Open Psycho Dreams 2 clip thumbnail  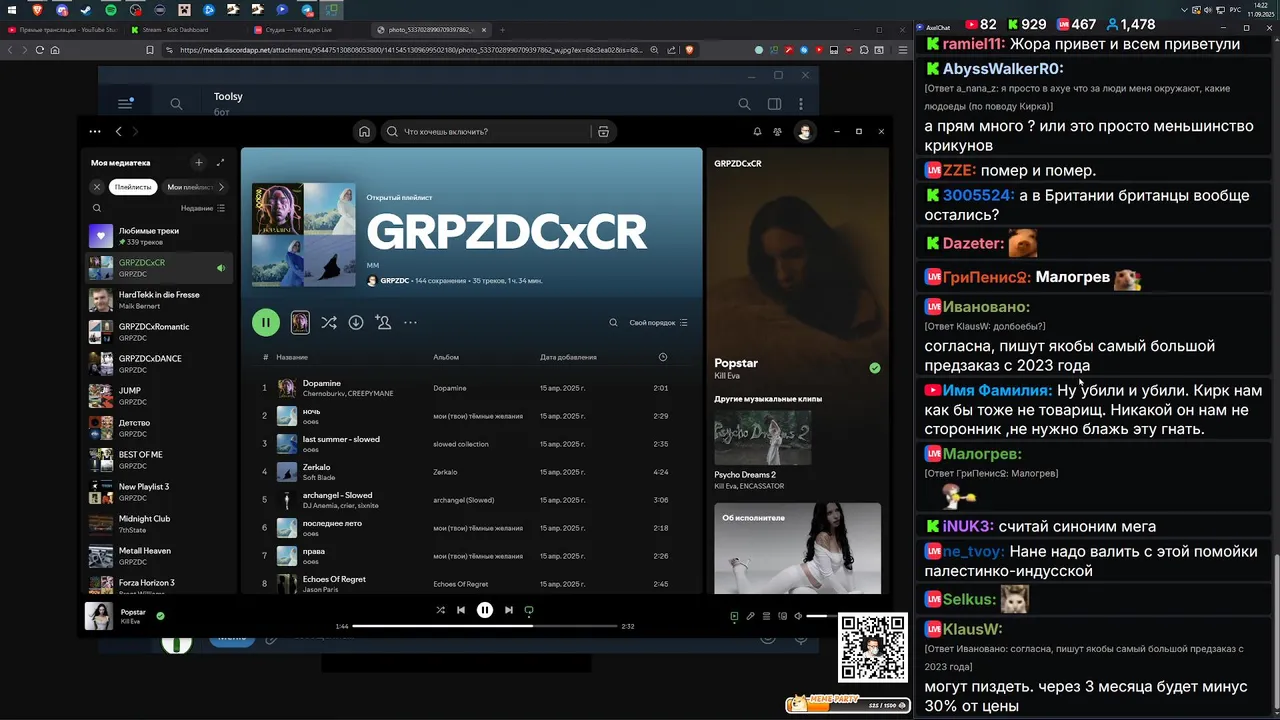click(x=763, y=437)
